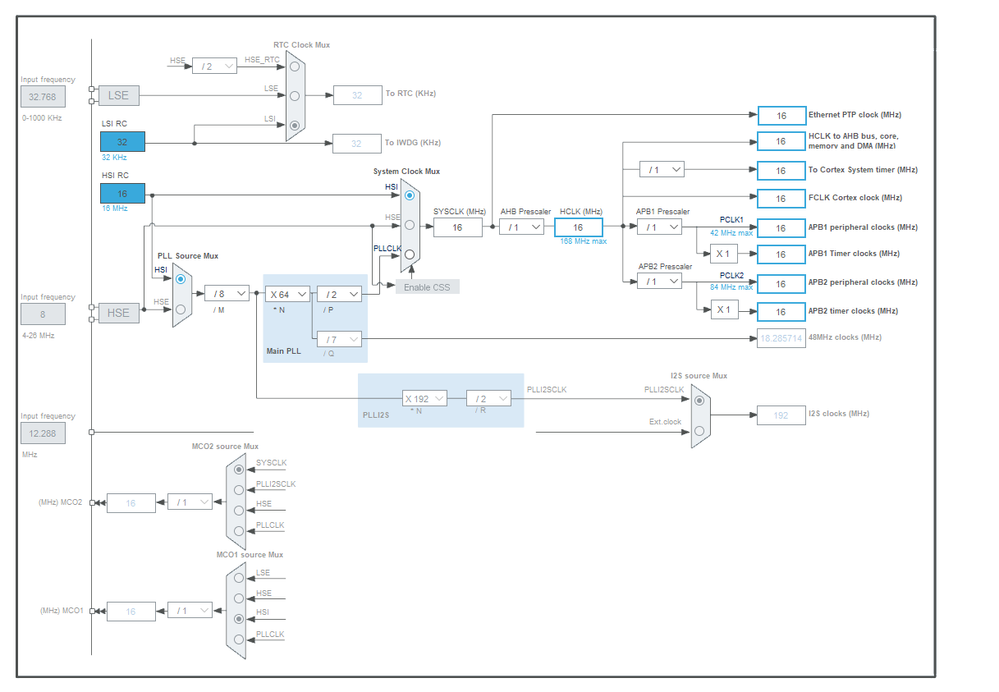This screenshot has height=692, width=999.
Task: Select PLLCLK in the MCO1 source Mux
Action: (239, 639)
